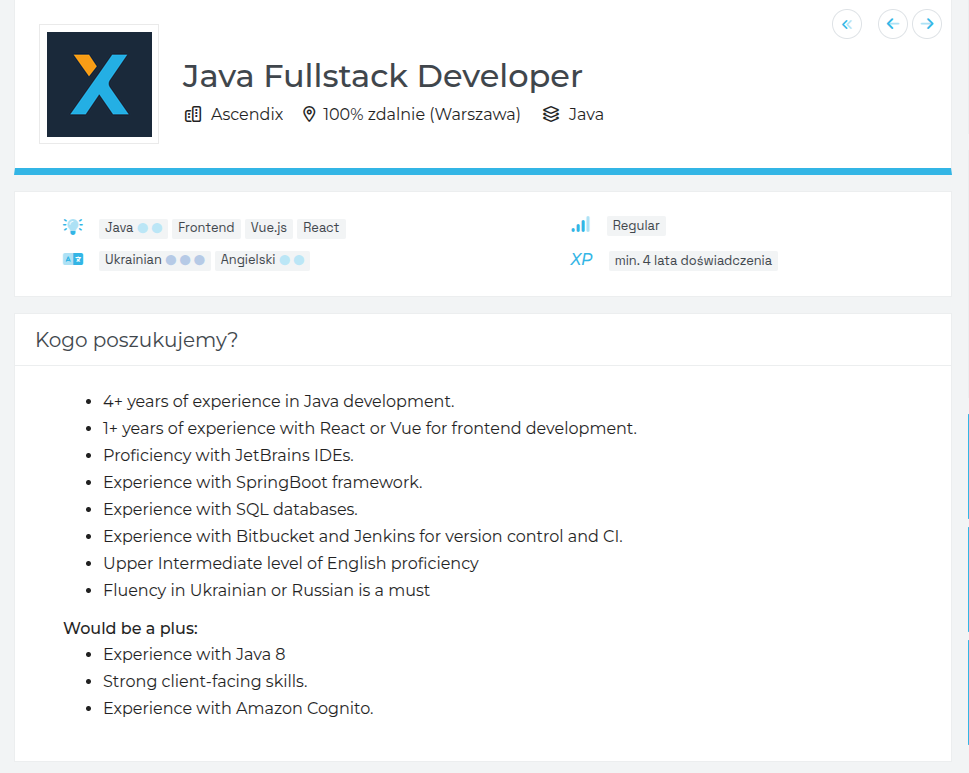Click the double-chevron back to list button
Viewport: 969px width, 773px height.
846,24
